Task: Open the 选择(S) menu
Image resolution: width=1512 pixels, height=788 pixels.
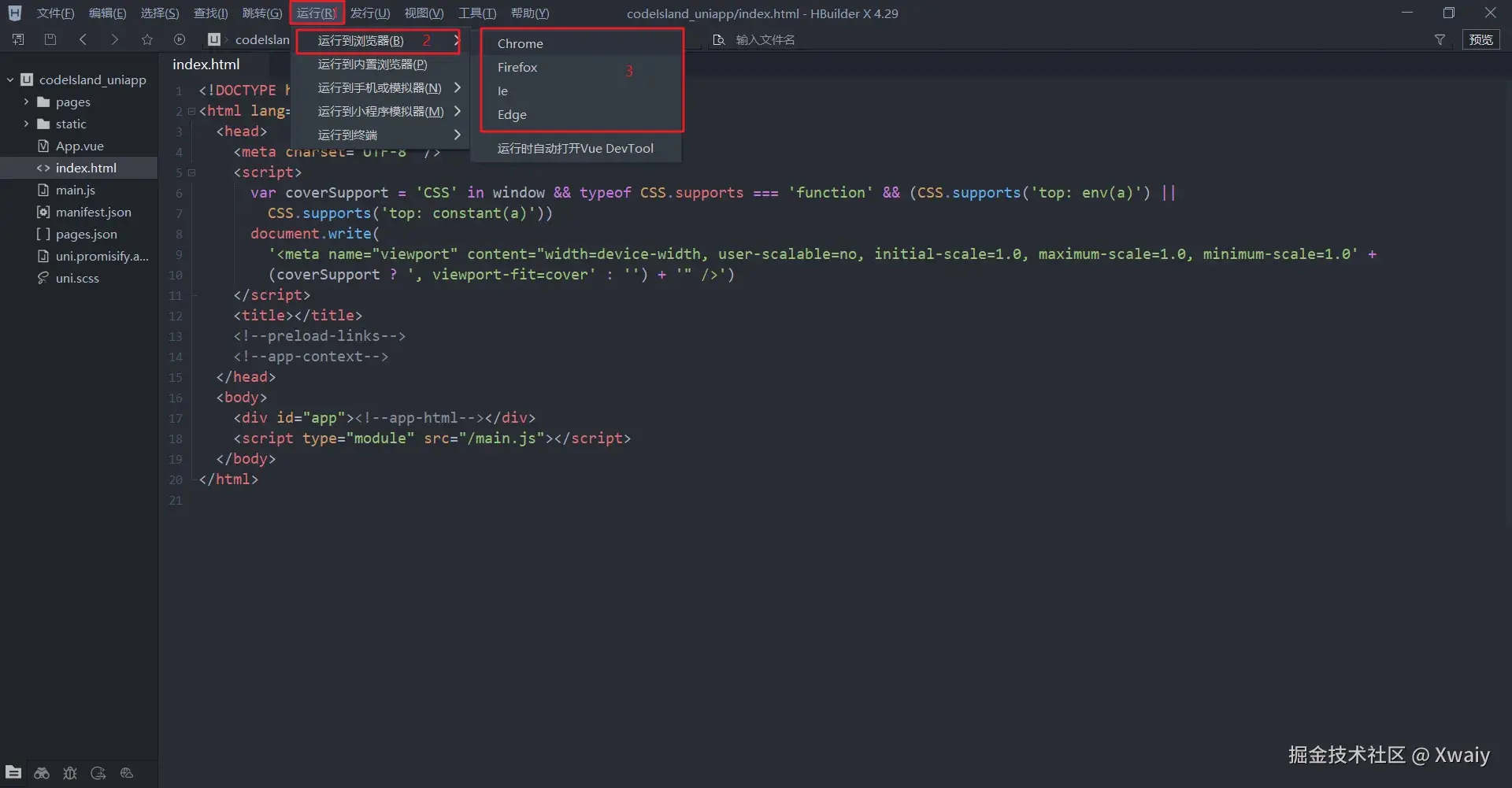Action: (160, 13)
